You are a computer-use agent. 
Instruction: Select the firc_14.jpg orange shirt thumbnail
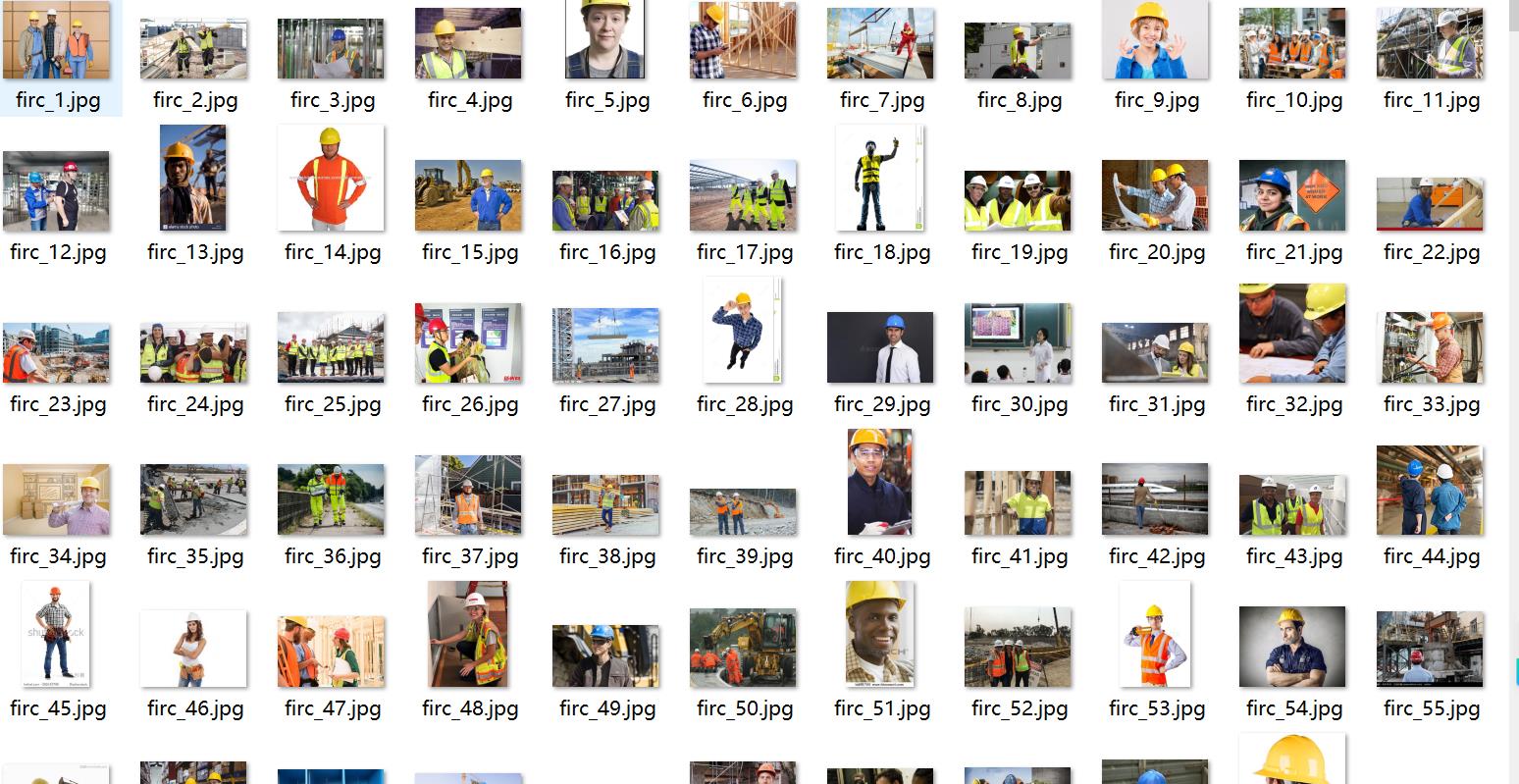[331, 178]
